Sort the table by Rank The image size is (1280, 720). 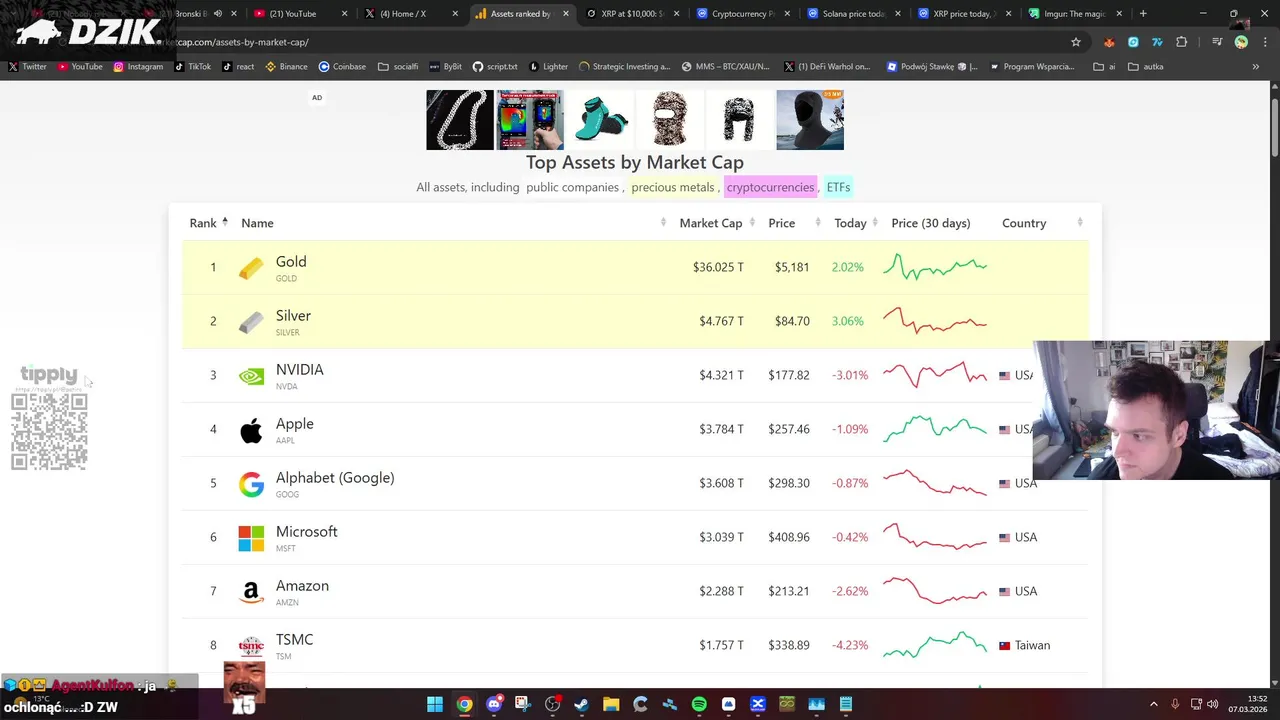[209, 223]
